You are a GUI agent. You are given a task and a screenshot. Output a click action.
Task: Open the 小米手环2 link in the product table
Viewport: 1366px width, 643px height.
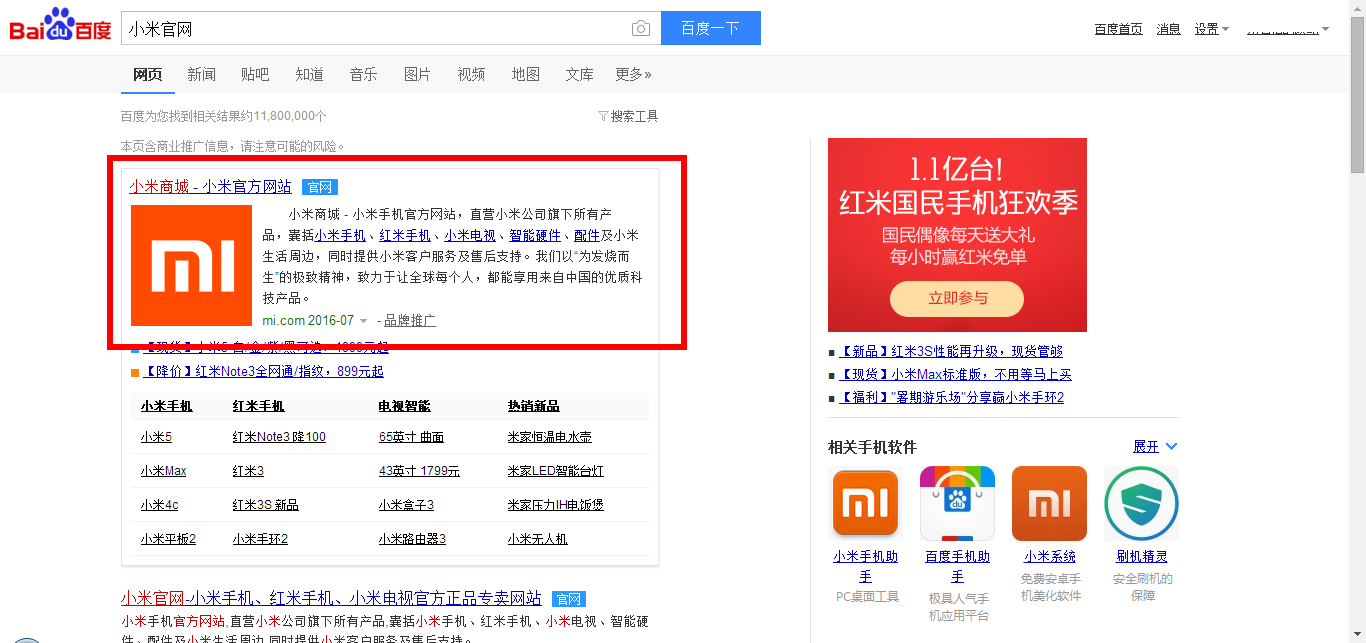pos(260,539)
